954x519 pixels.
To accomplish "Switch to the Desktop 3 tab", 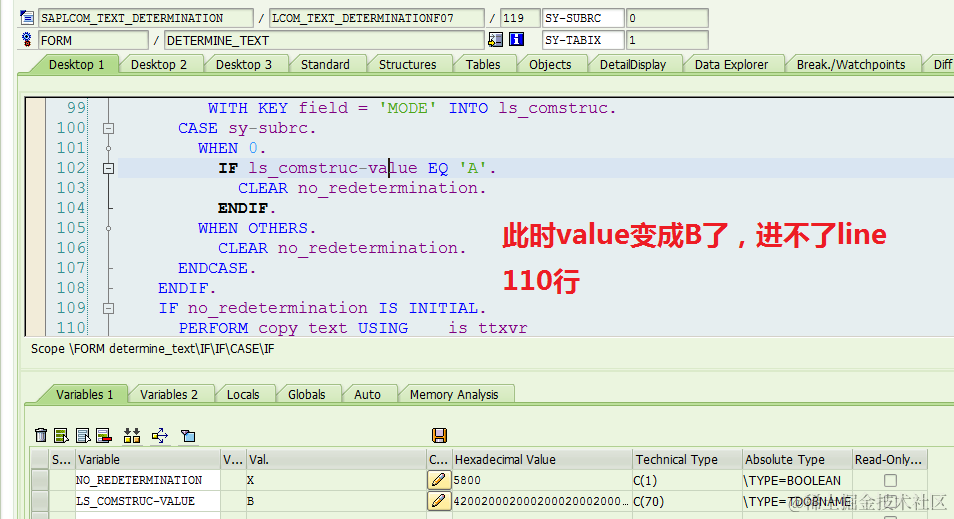I will pyautogui.click(x=243, y=64).
